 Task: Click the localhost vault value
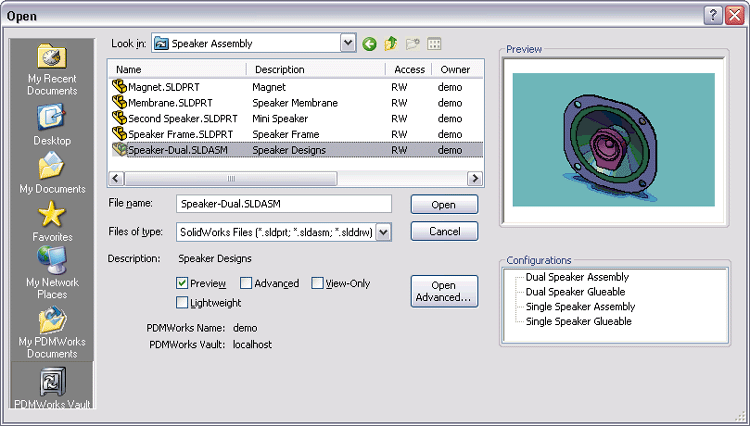(x=252, y=344)
